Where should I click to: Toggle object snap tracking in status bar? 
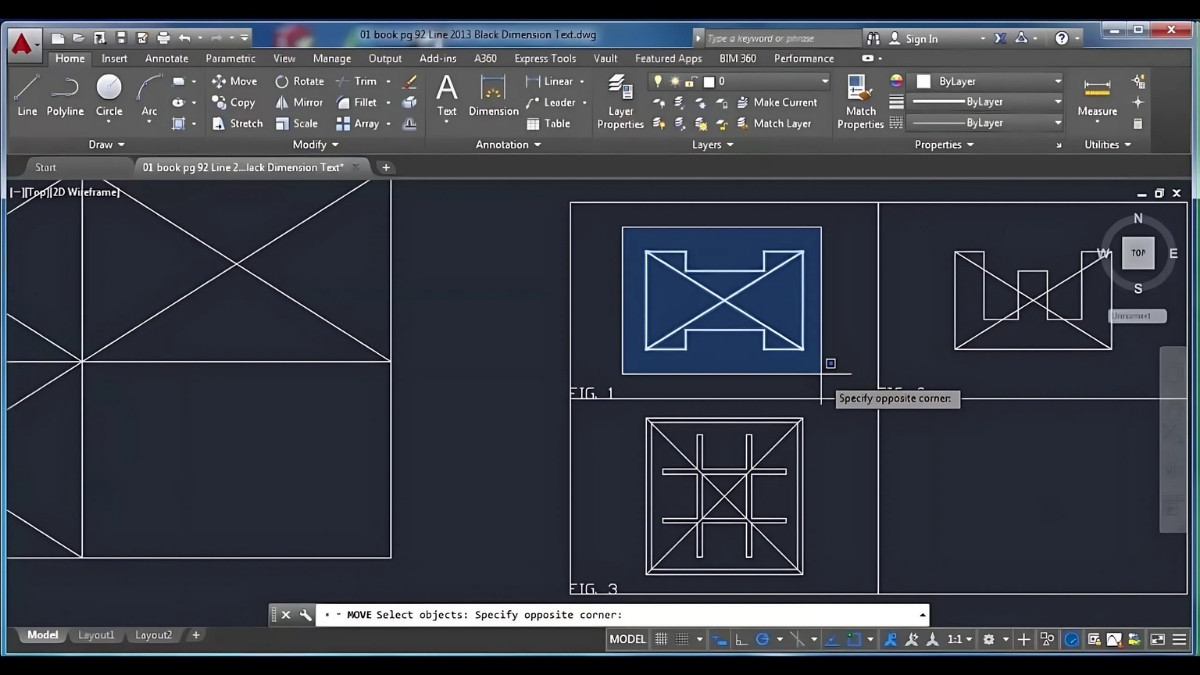[832, 639]
